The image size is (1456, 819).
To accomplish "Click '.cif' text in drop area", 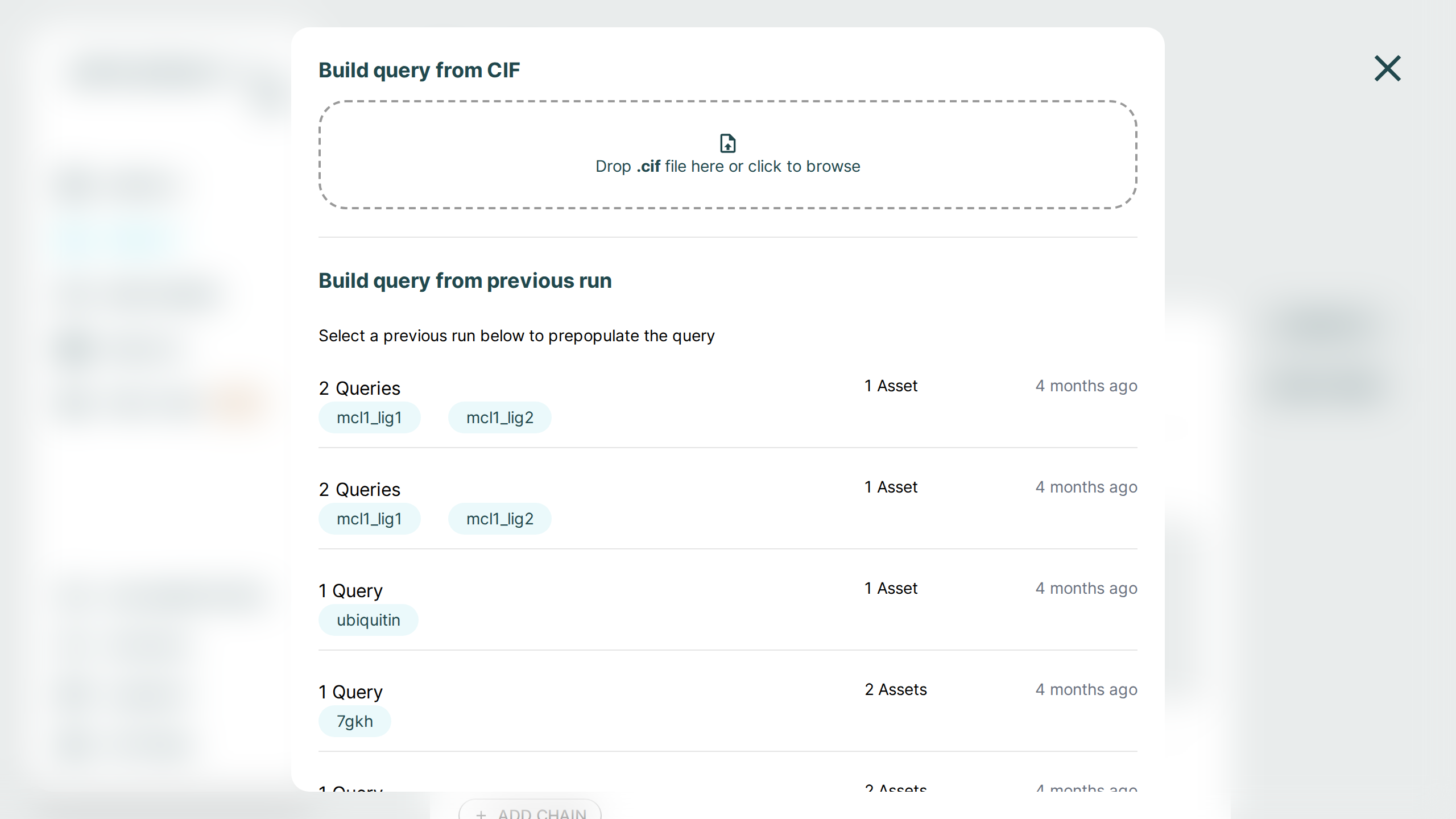I will [648, 166].
